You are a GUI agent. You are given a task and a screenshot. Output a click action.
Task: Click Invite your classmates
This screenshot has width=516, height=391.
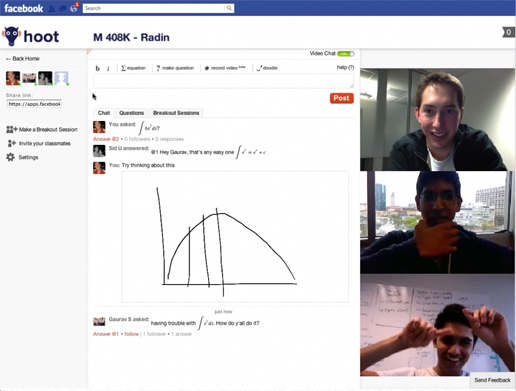click(39, 143)
